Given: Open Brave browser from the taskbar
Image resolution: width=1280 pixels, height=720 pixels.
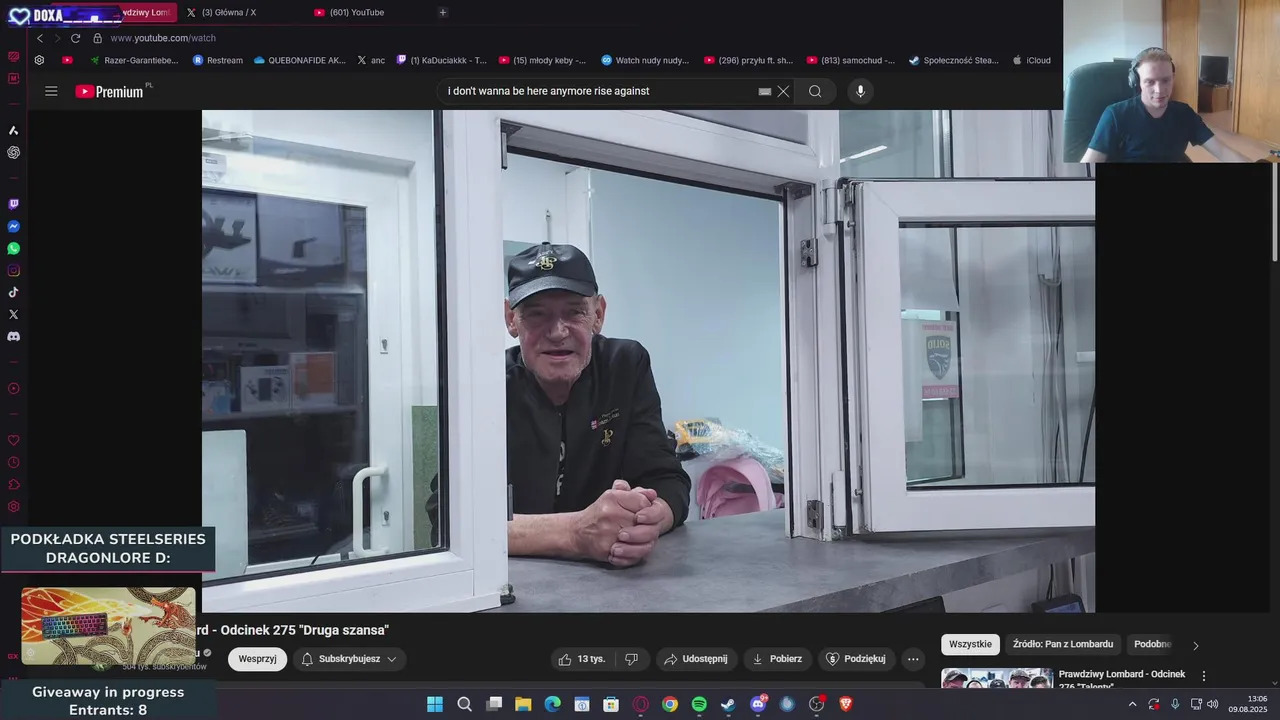Looking at the screenshot, I should coord(846,704).
